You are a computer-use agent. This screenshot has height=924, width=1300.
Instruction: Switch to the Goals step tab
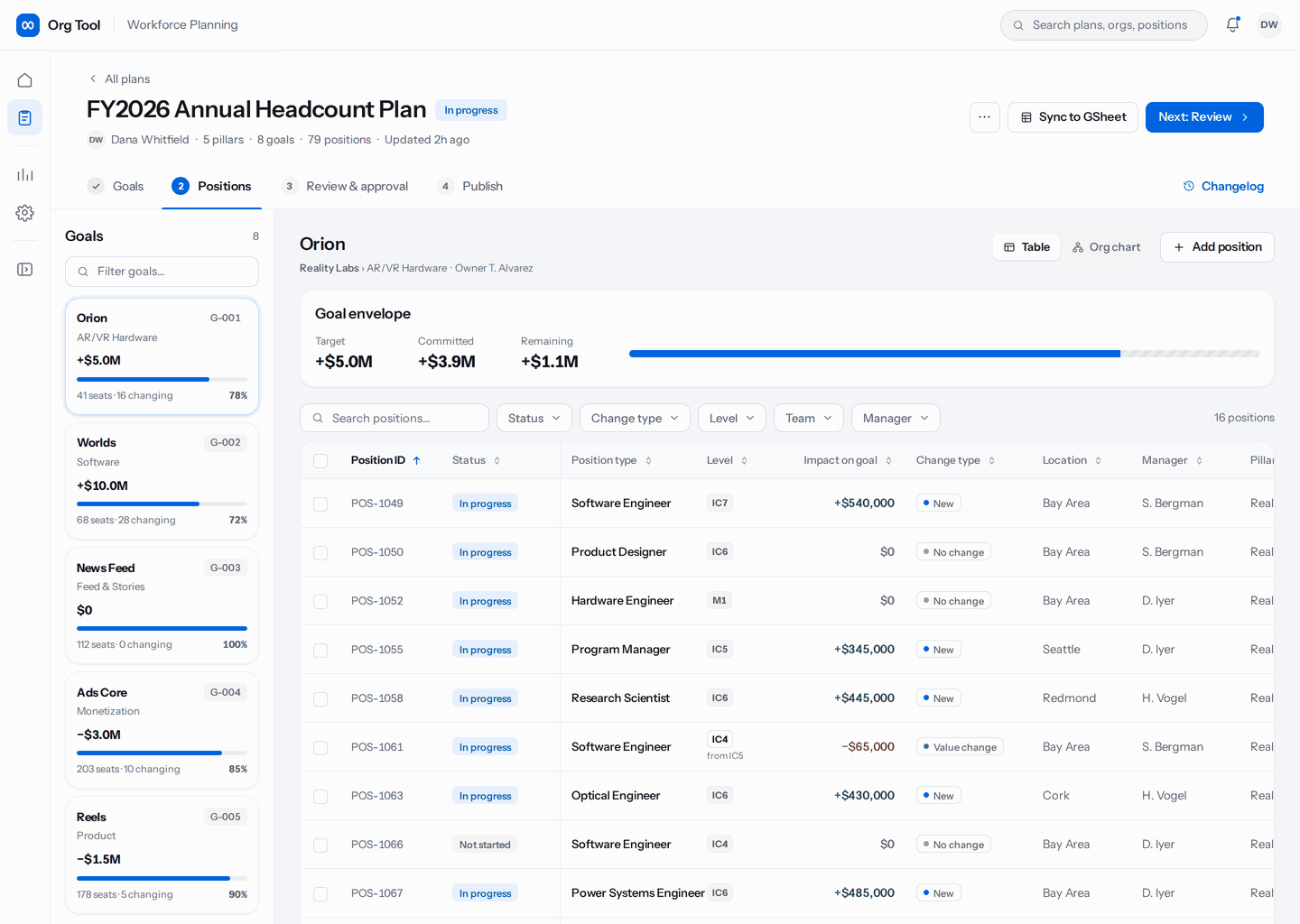[116, 186]
